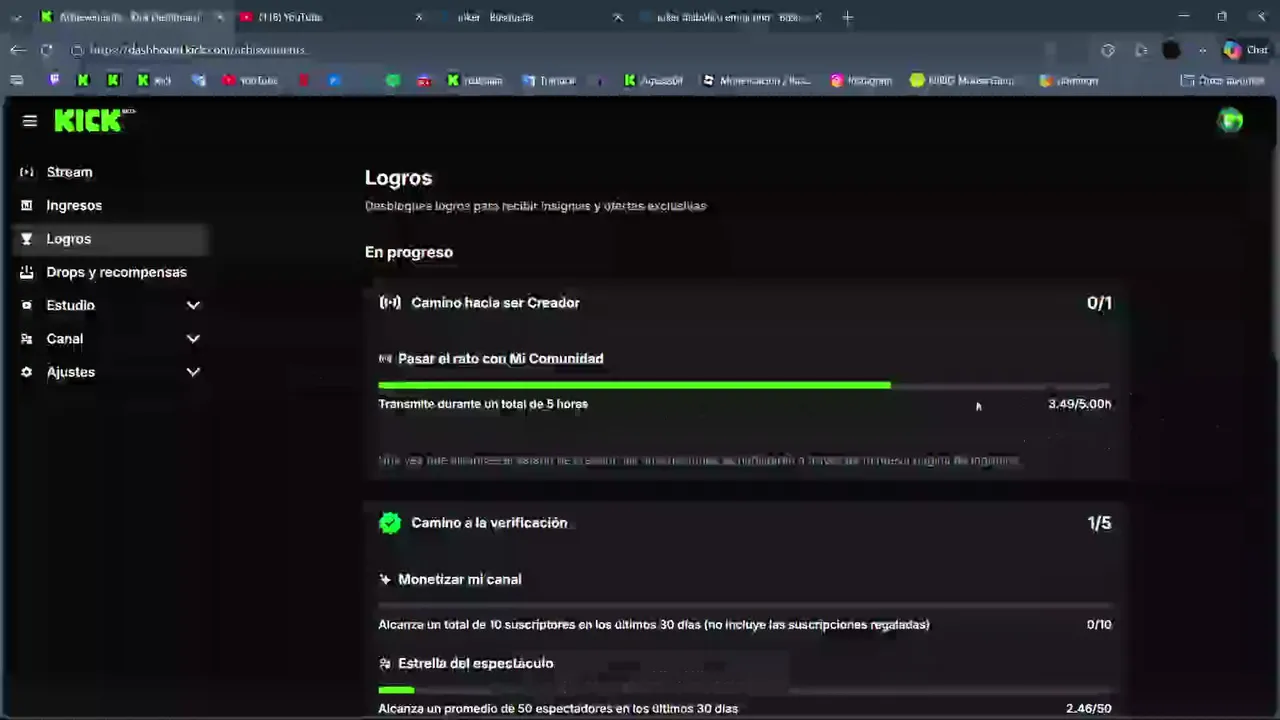Viewport: 1280px width, 720px height.
Task: Click the Logros page heading
Action: coord(398,178)
